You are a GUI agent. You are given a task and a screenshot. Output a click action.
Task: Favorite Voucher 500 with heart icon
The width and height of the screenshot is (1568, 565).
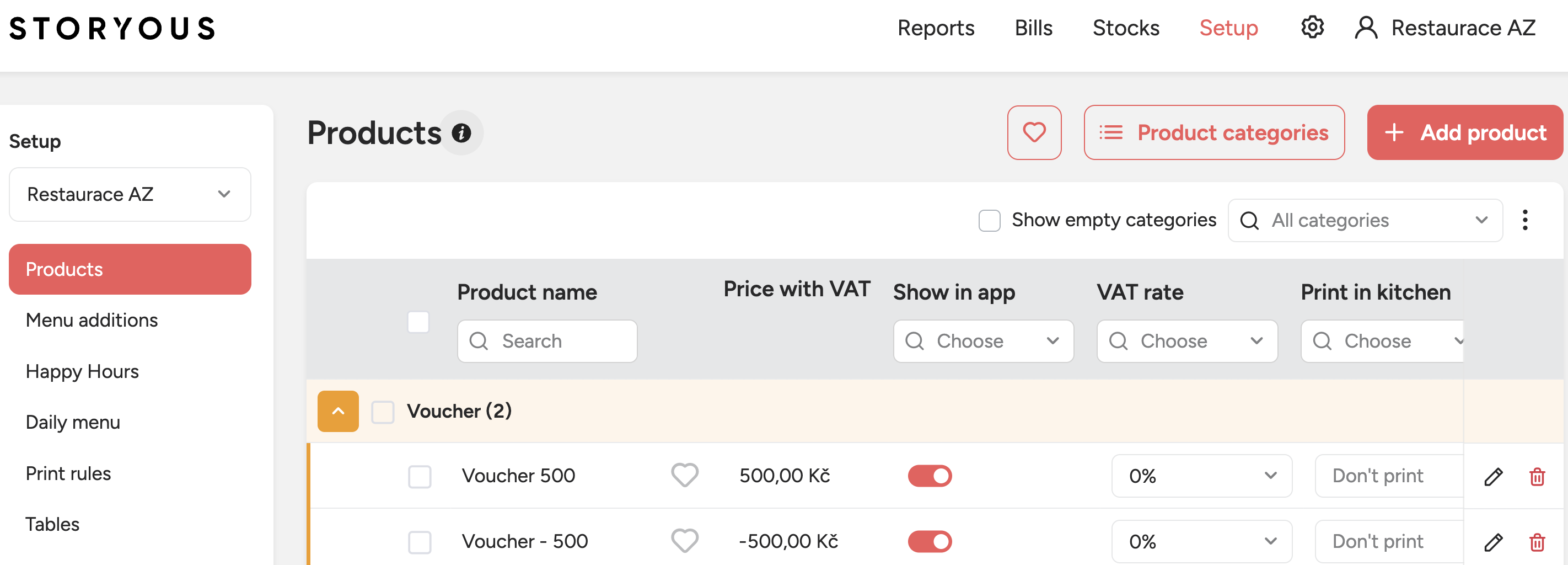(684, 476)
